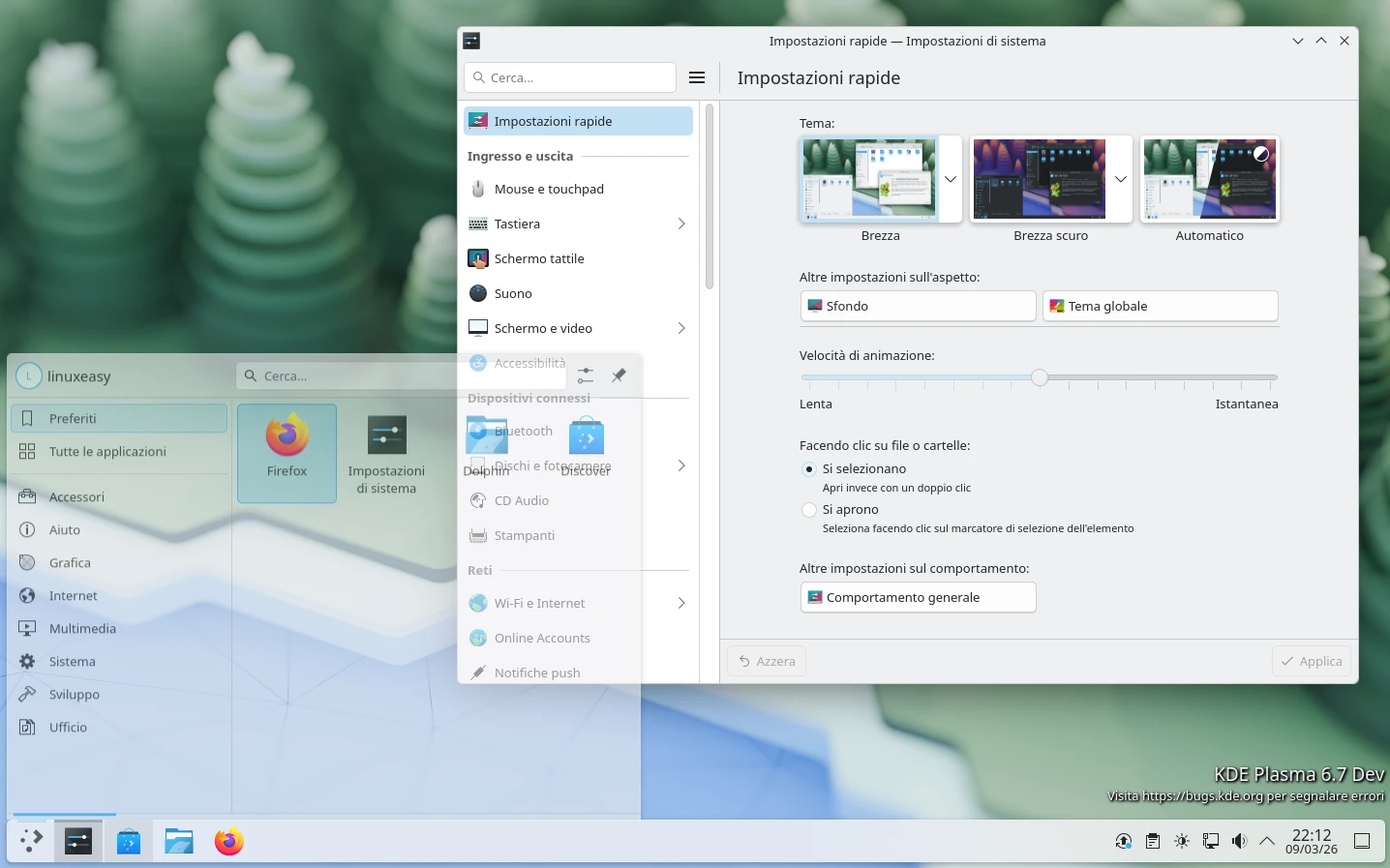Open Comportamento generale settings

(918, 597)
